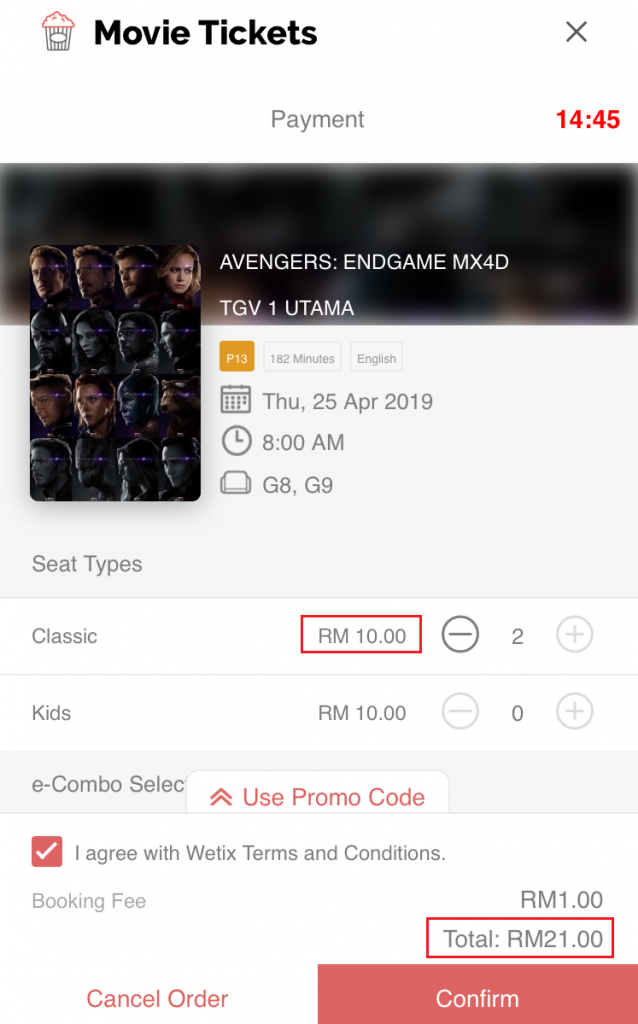Click the seat icon beside G8, G9

[x=235, y=485]
